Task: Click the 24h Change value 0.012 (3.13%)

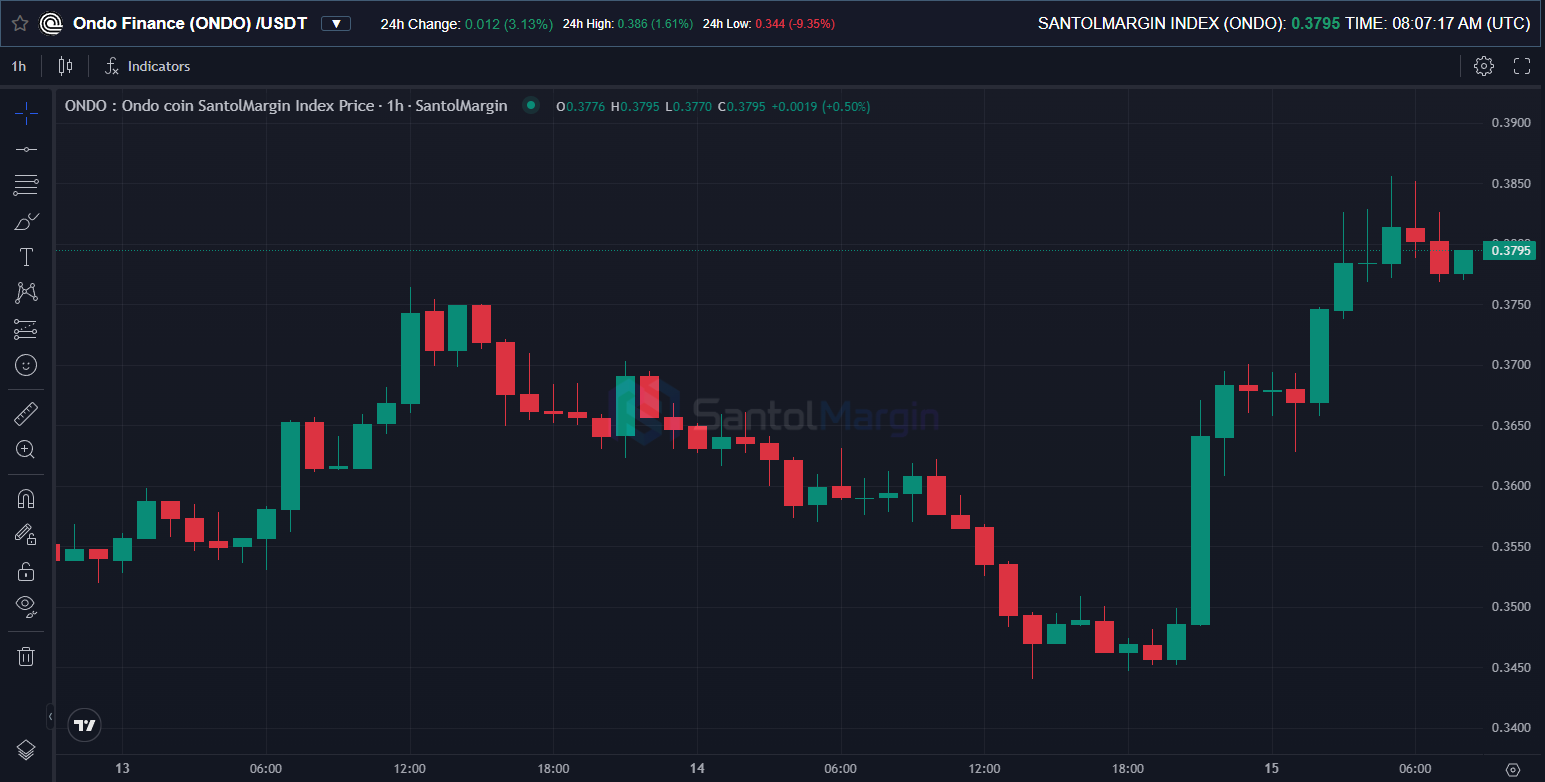Action: [509, 24]
